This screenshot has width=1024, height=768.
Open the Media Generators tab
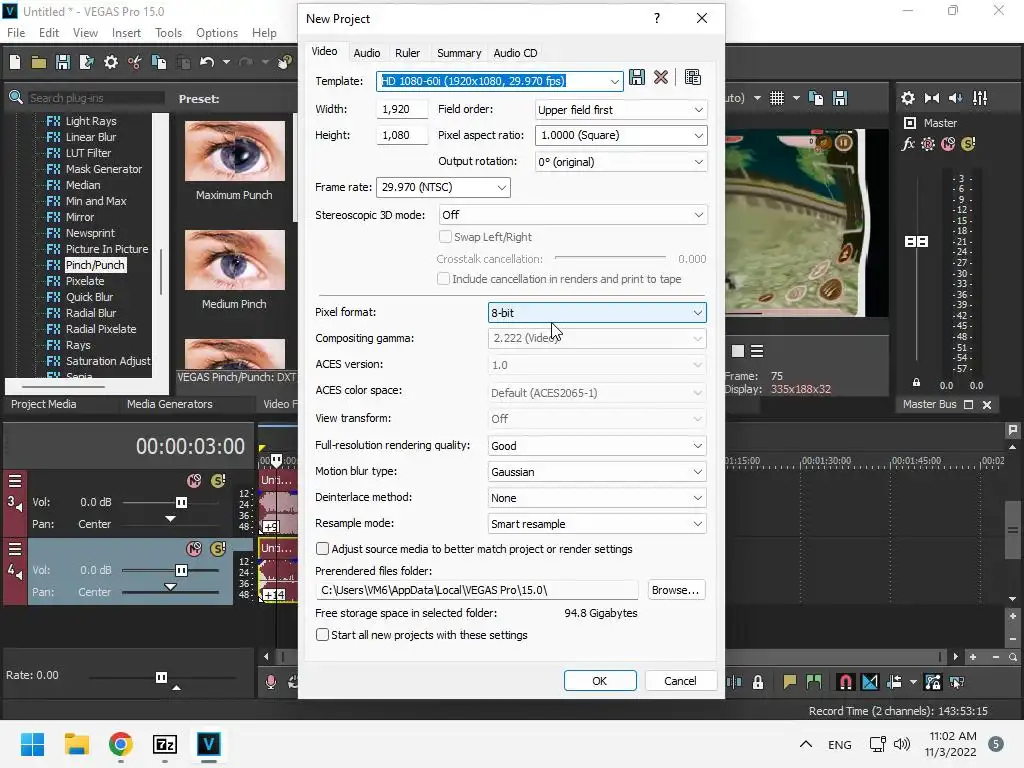click(x=170, y=404)
